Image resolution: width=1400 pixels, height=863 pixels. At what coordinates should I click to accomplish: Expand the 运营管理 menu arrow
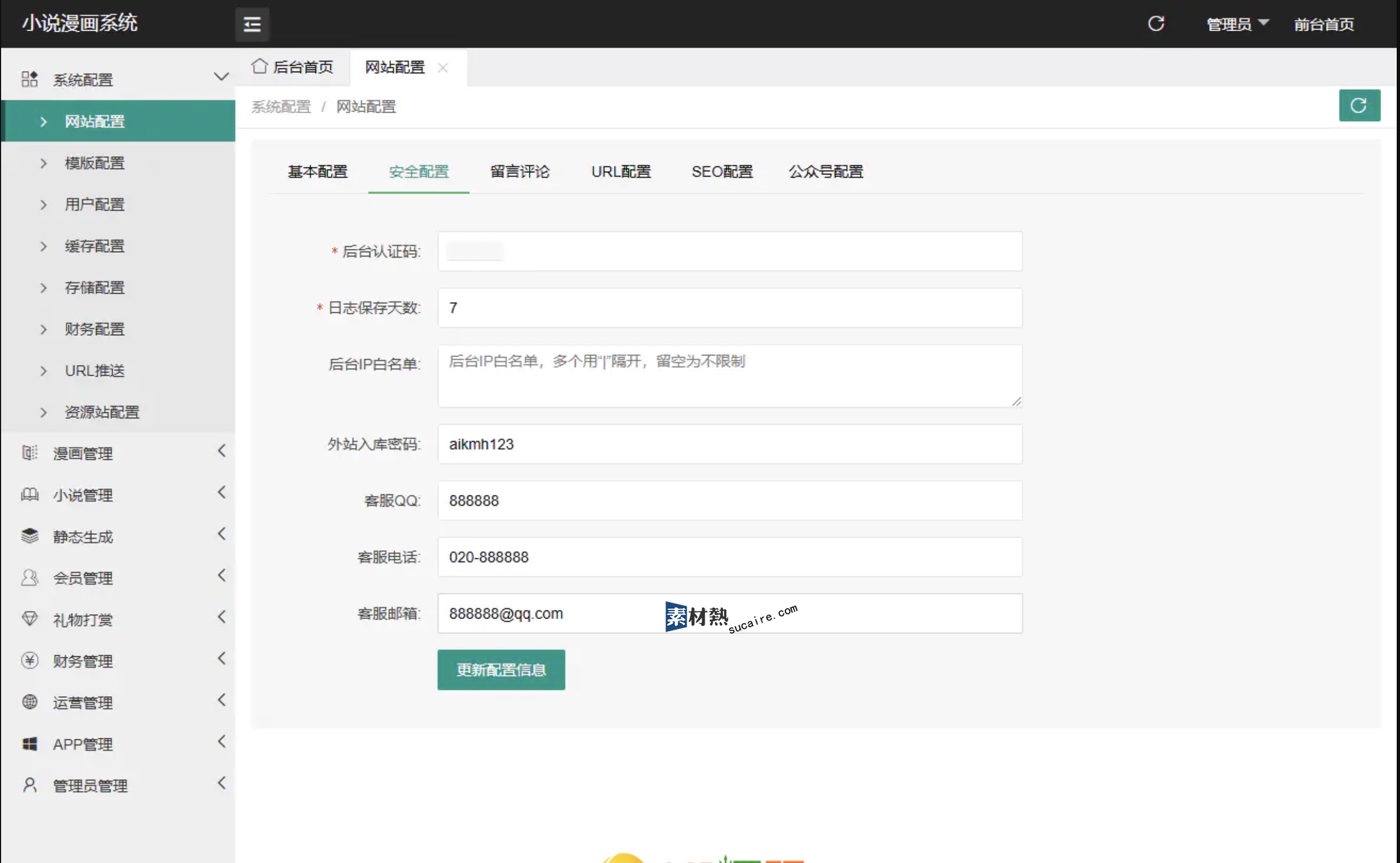pyautogui.click(x=221, y=701)
